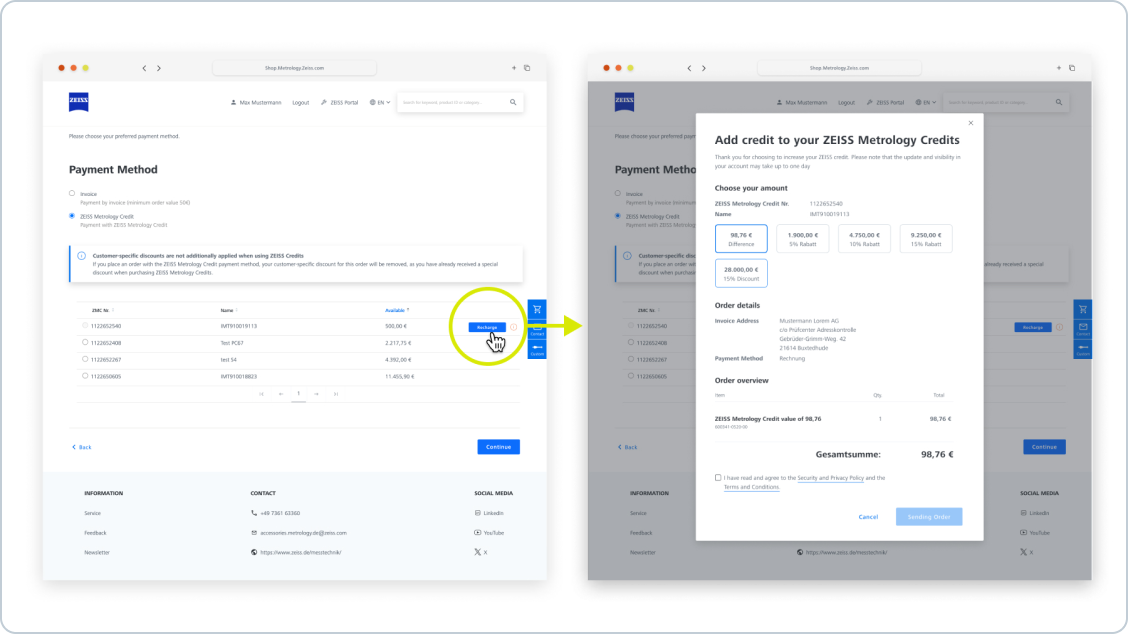Sort by Name column header in left window

228,310
